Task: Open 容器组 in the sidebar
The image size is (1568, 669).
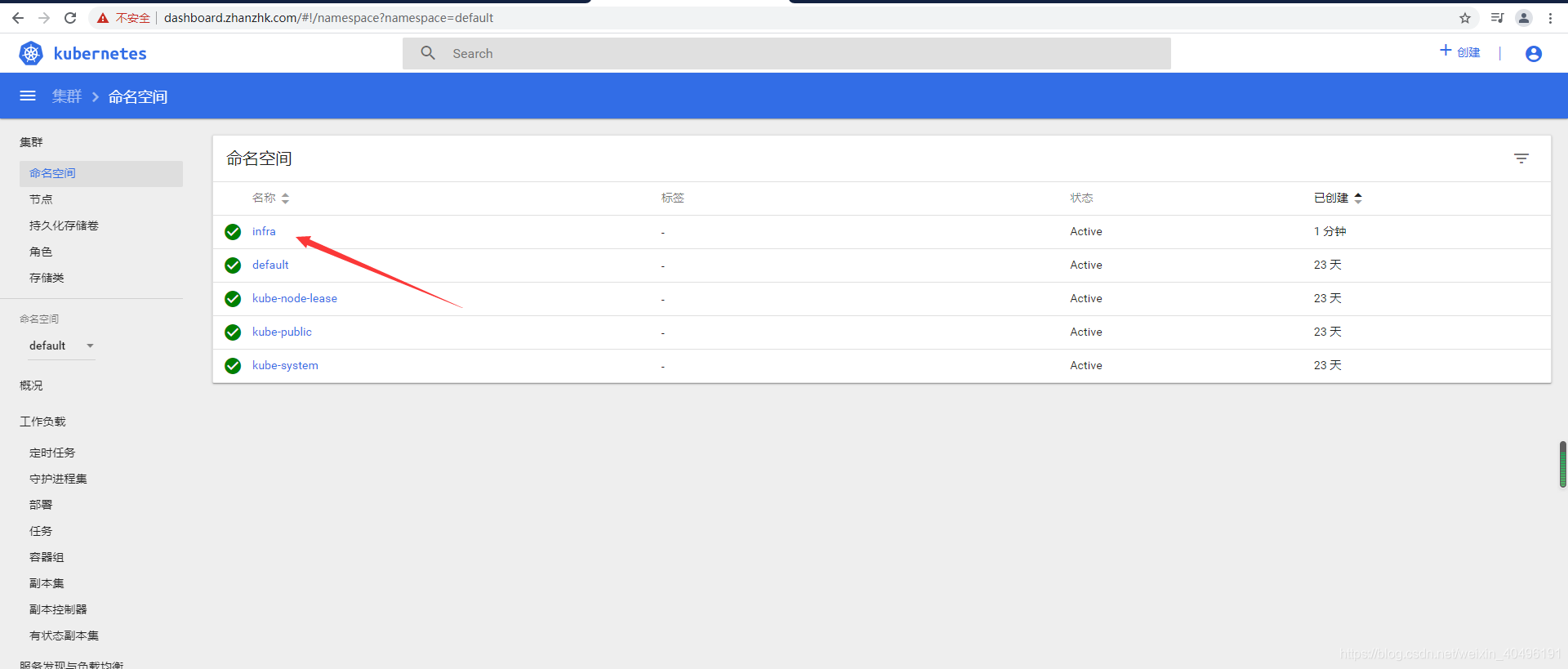Action: 47,557
